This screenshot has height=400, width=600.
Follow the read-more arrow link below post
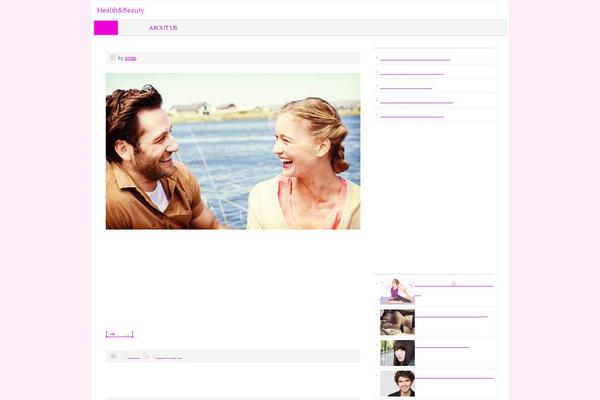[x=119, y=334]
